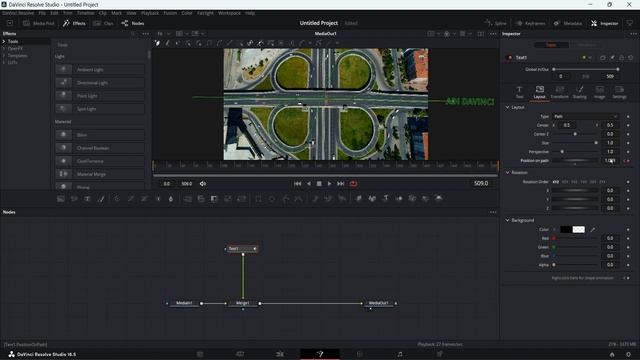This screenshot has height=360, width=640.
Task: Open project settings gear
Action: (x=628, y=354)
